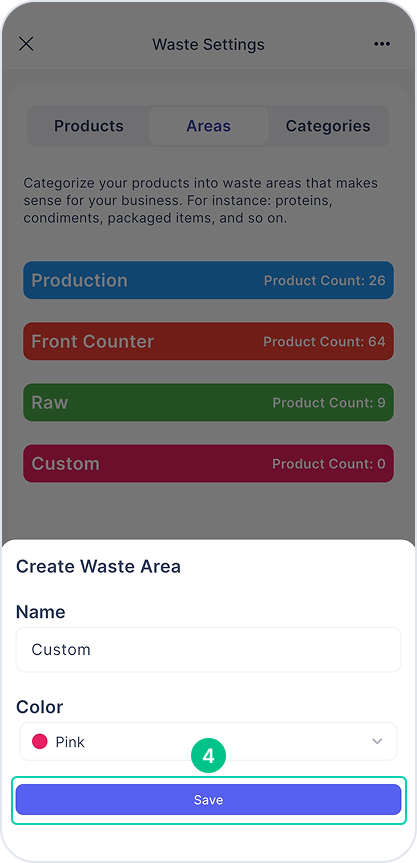Select the Areas tab
This screenshot has width=417, height=863.
[x=208, y=126]
